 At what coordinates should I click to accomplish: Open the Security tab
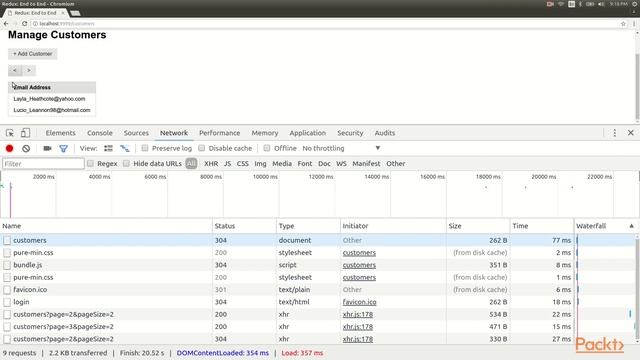point(350,133)
